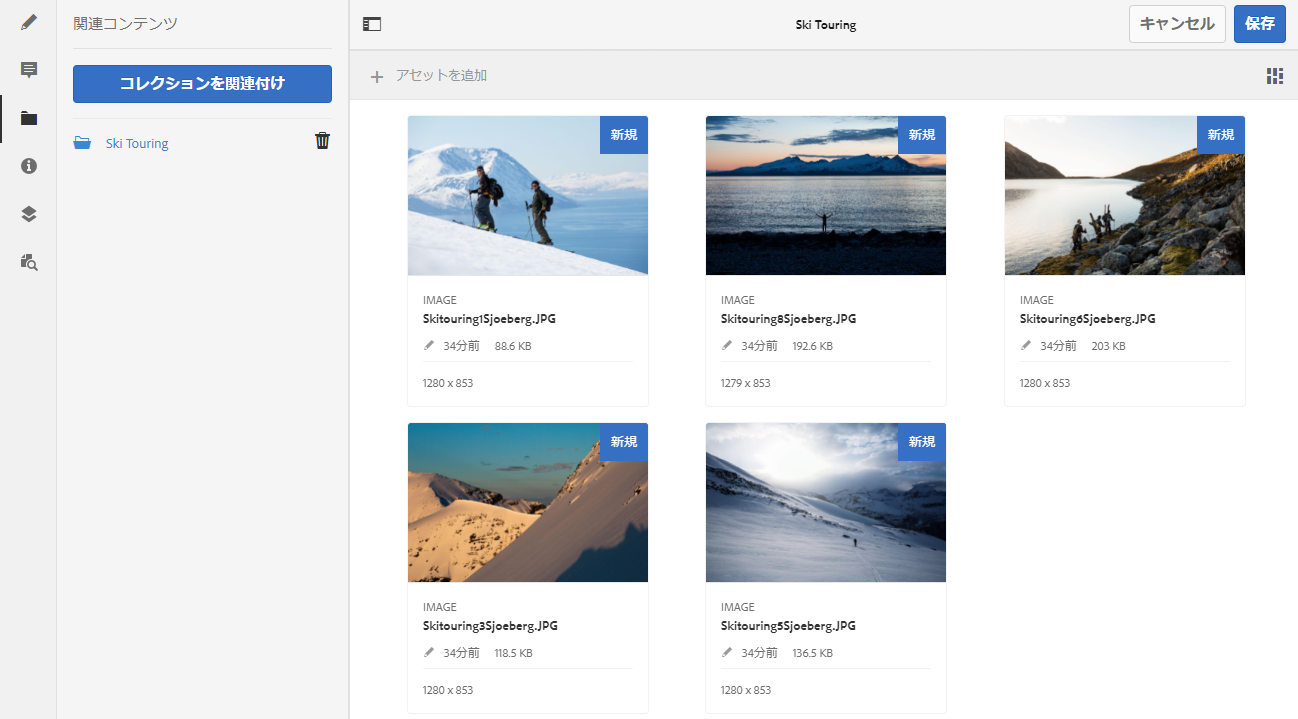The width and height of the screenshot is (1298, 719).
Task: Delete the Ski Touring collection with trash icon
Action: click(322, 141)
